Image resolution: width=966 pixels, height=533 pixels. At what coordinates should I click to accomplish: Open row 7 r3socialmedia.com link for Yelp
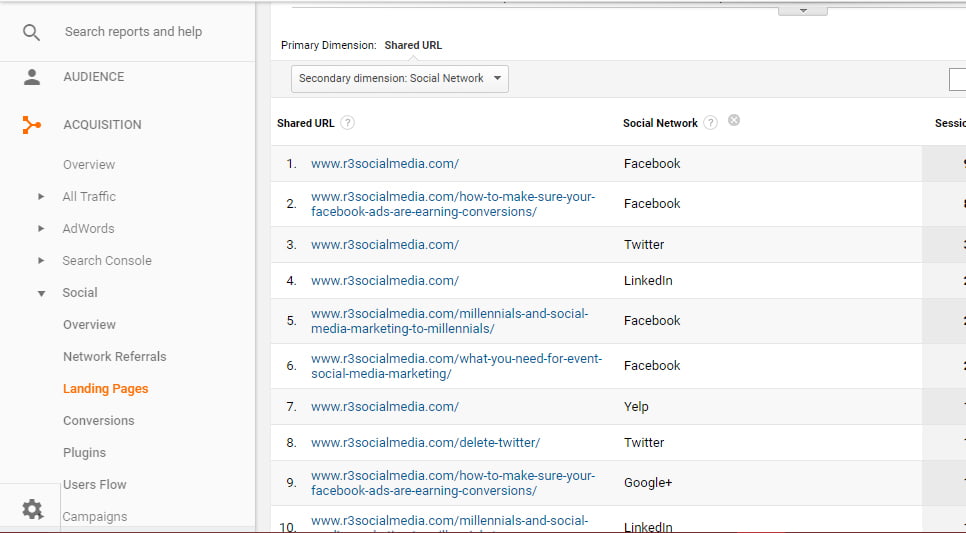tap(385, 407)
